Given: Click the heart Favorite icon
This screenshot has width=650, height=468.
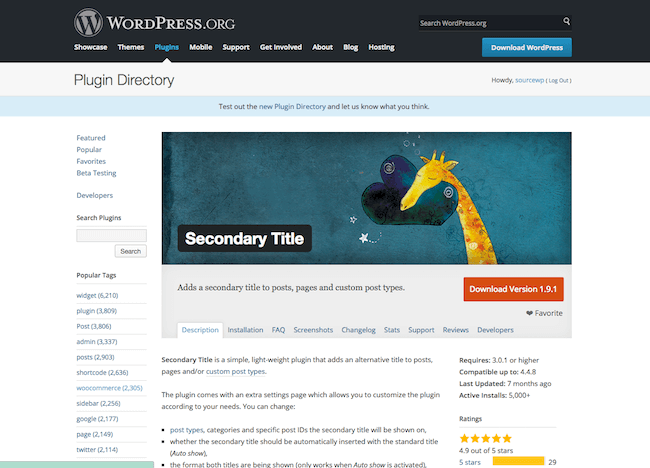Looking at the screenshot, I should click(x=529, y=313).
